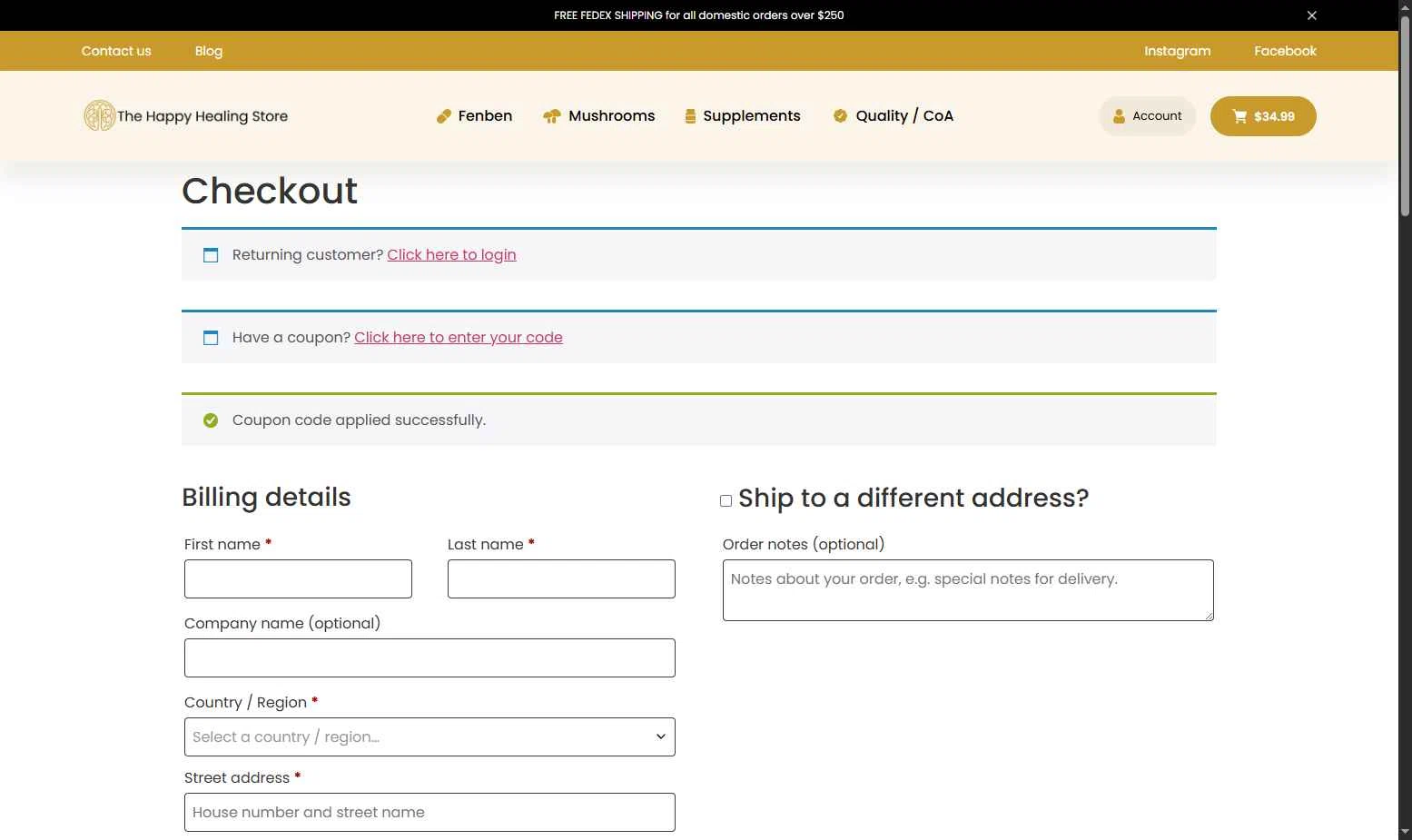
Task: Open the Quality / CoA page
Action: pyautogui.click(x=893, y=115)
